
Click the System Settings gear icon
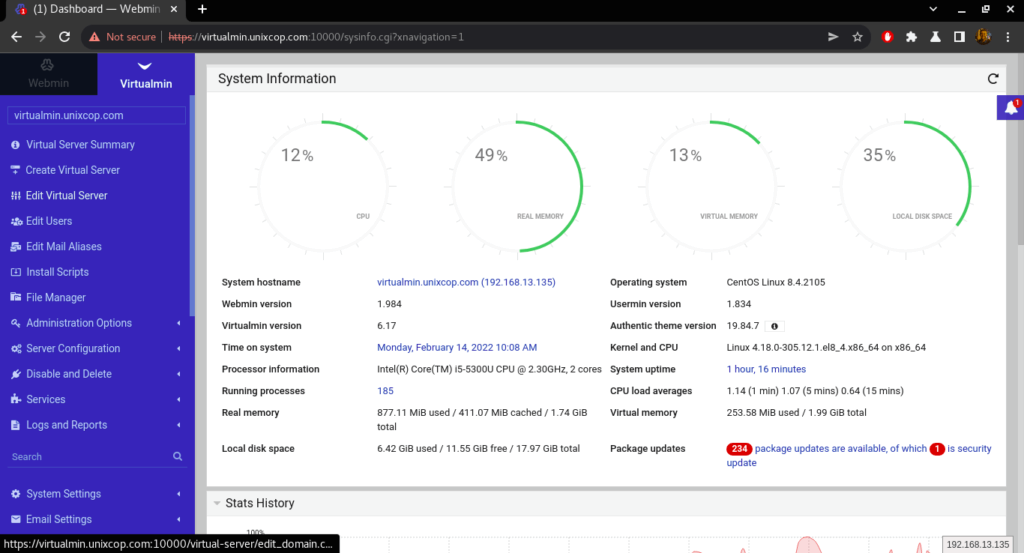point(16,494)
